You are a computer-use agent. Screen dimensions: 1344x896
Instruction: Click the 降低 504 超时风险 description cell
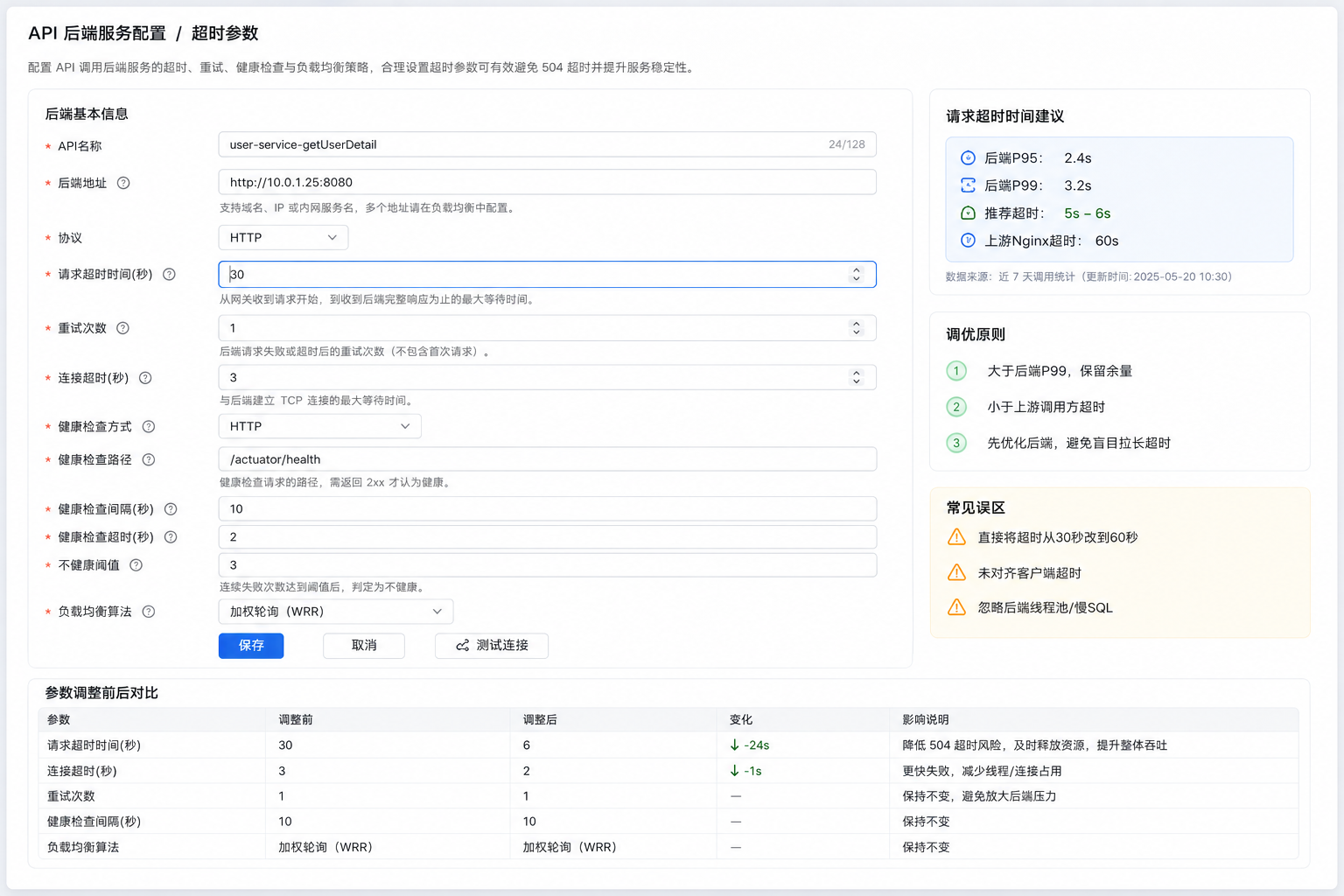click(1035, 745)
